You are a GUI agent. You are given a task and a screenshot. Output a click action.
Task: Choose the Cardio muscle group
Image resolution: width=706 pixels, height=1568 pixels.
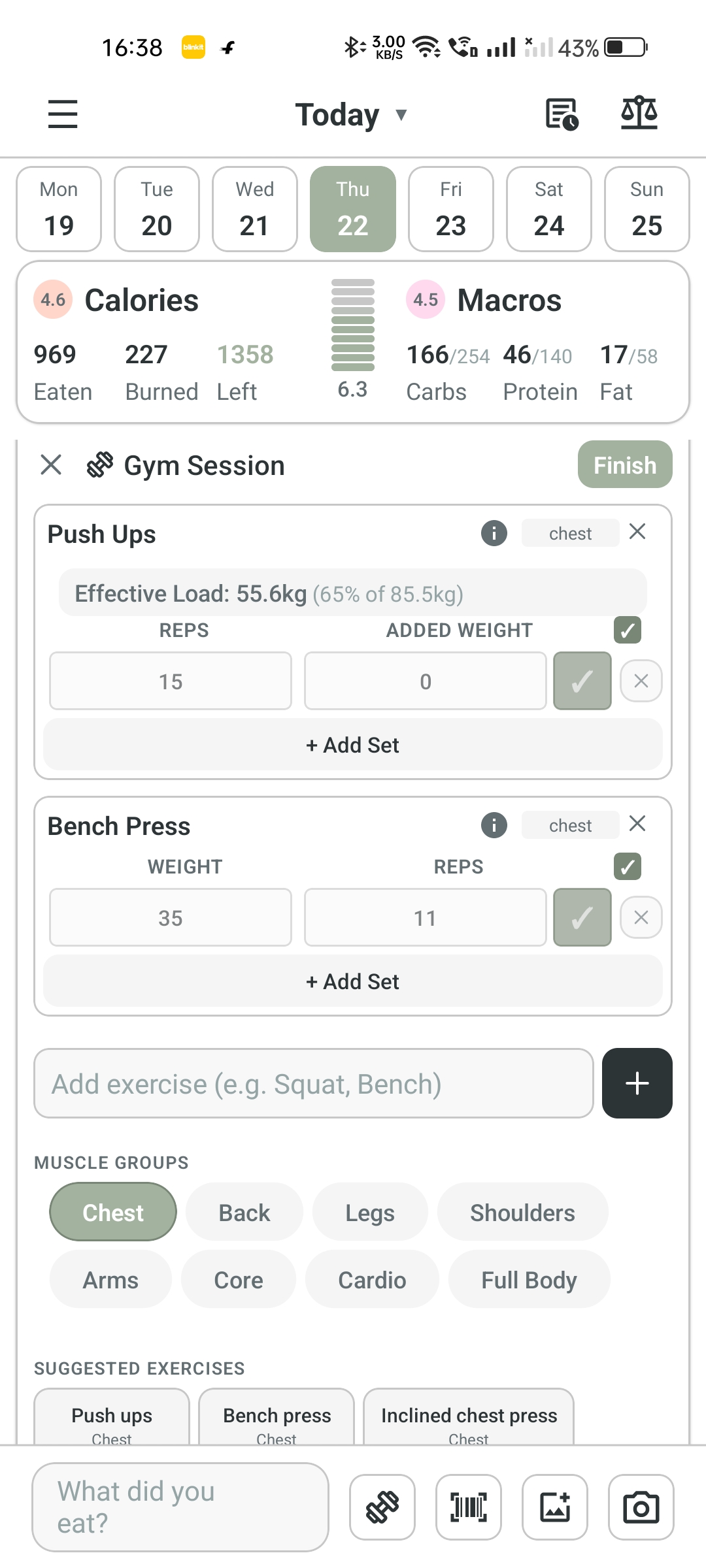click(x=371, y=1279)
